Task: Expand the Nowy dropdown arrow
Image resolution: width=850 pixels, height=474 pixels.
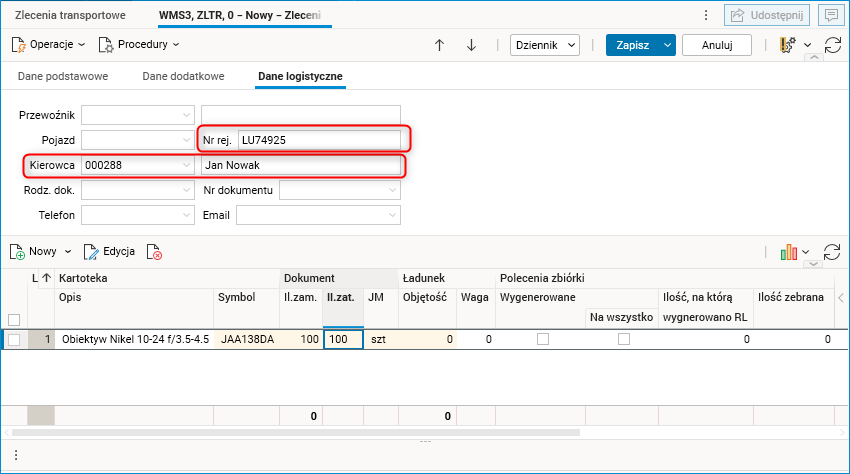Action: coord(68,252)
